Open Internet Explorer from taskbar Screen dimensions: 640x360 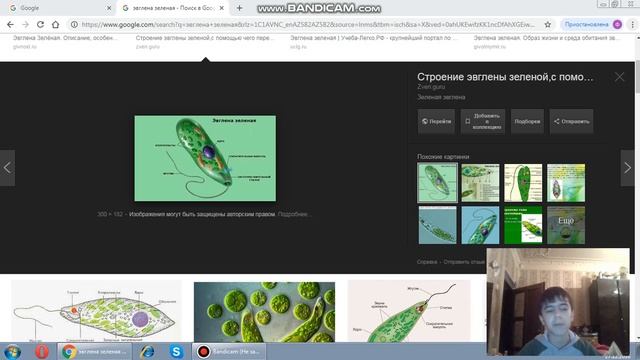tap(147, 351)
